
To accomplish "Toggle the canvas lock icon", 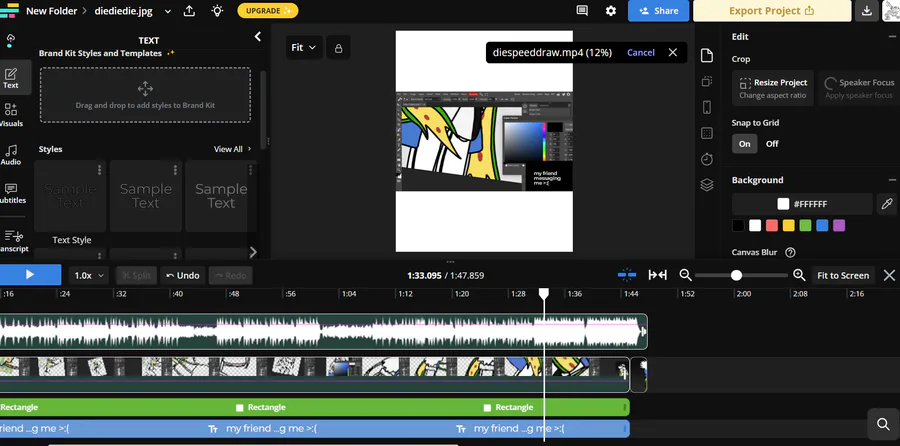I will pyautogui.click(x=338, y=48).
